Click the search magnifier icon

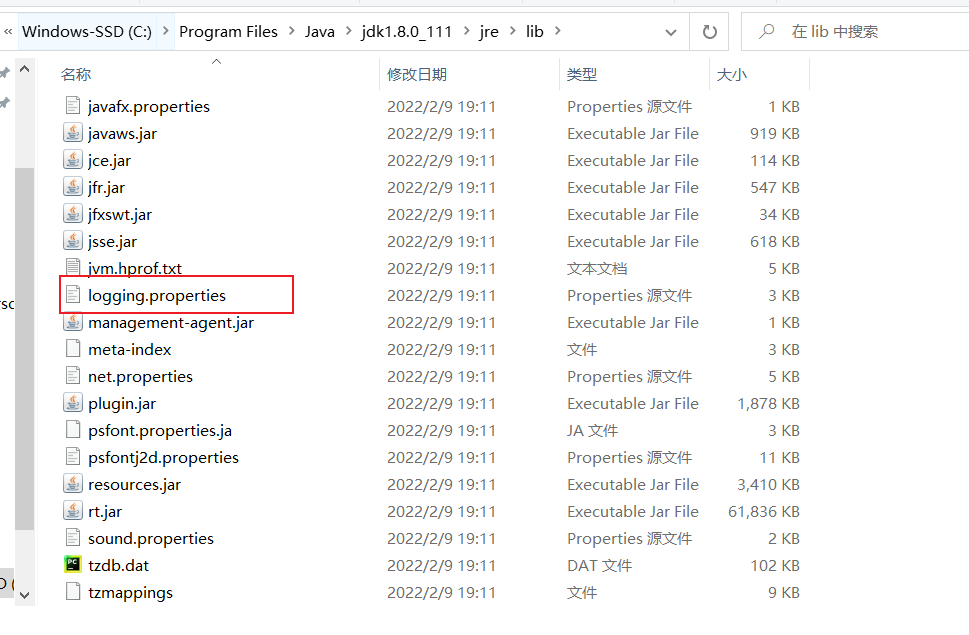click(767, 31)
